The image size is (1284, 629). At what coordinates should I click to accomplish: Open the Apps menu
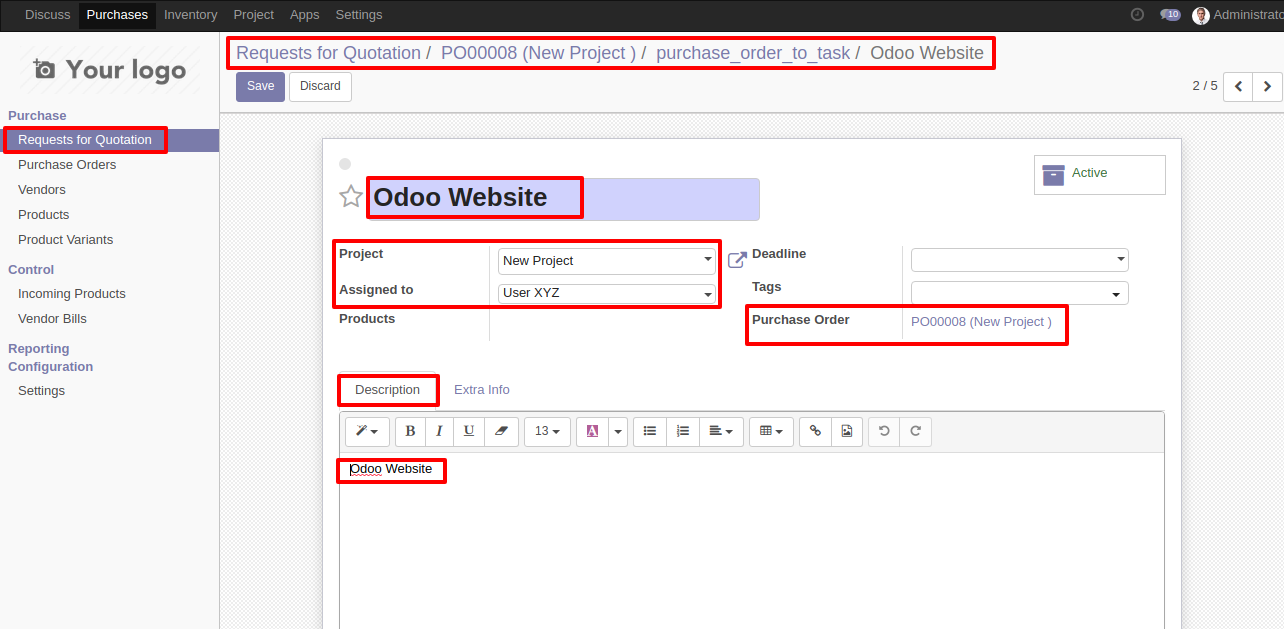(x=305, y=15)
